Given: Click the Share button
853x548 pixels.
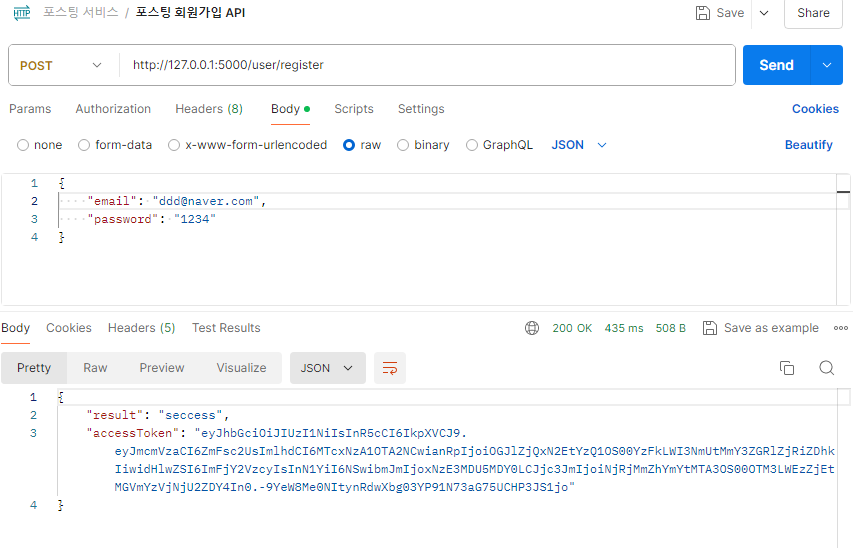Looking at the screenshot, I should (813, 13).
